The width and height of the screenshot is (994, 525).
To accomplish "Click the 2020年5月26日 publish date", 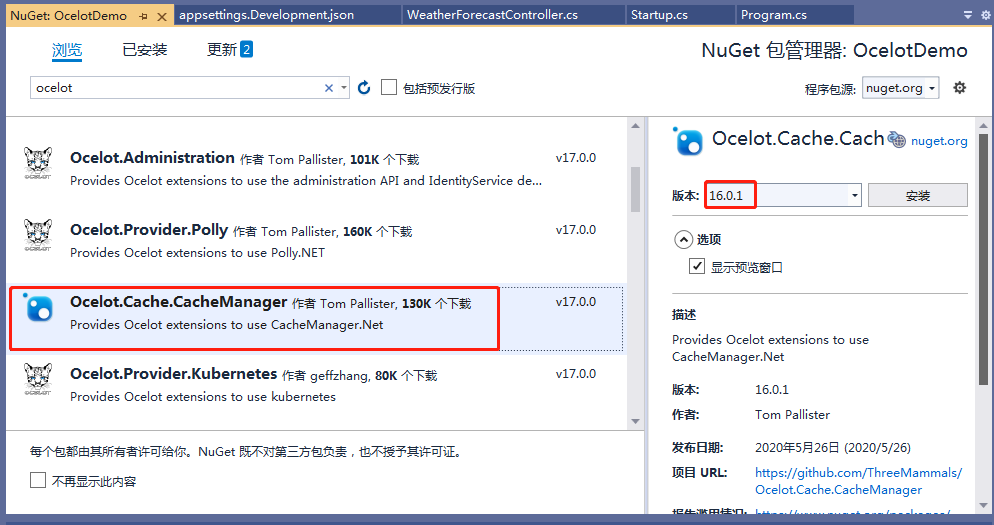I will (832, 448).
